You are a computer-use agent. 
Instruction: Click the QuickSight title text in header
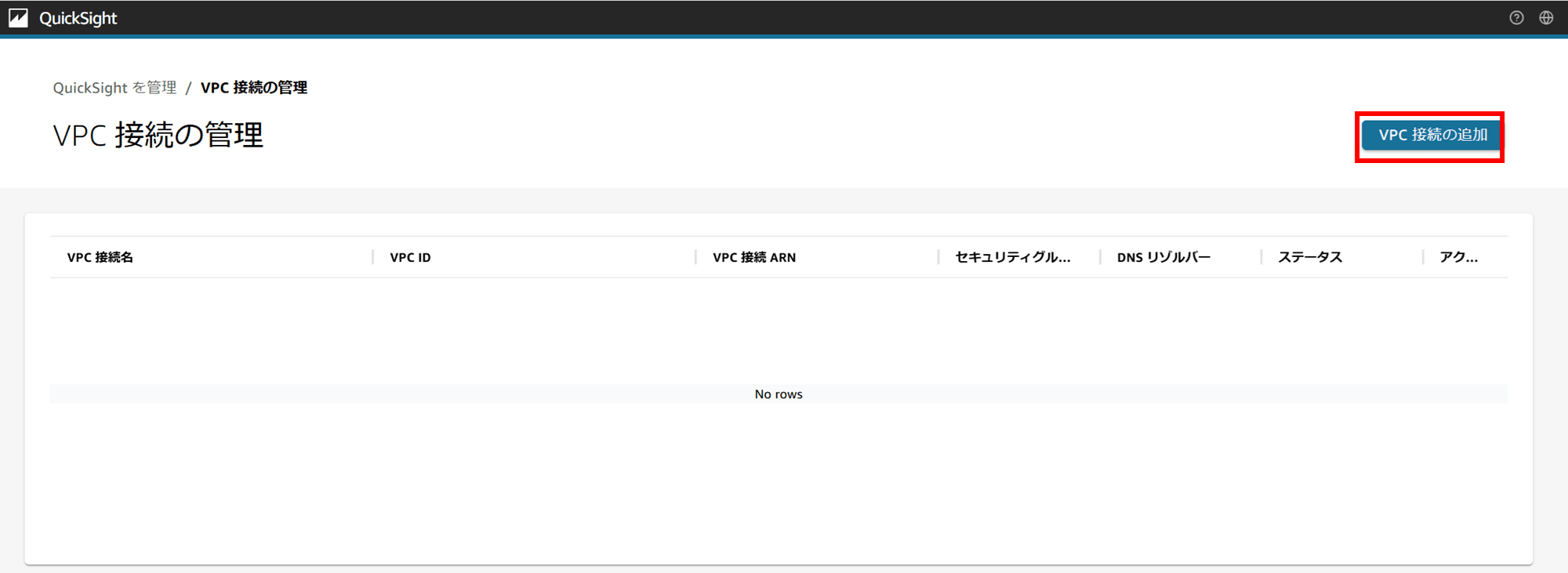point(78,18)
